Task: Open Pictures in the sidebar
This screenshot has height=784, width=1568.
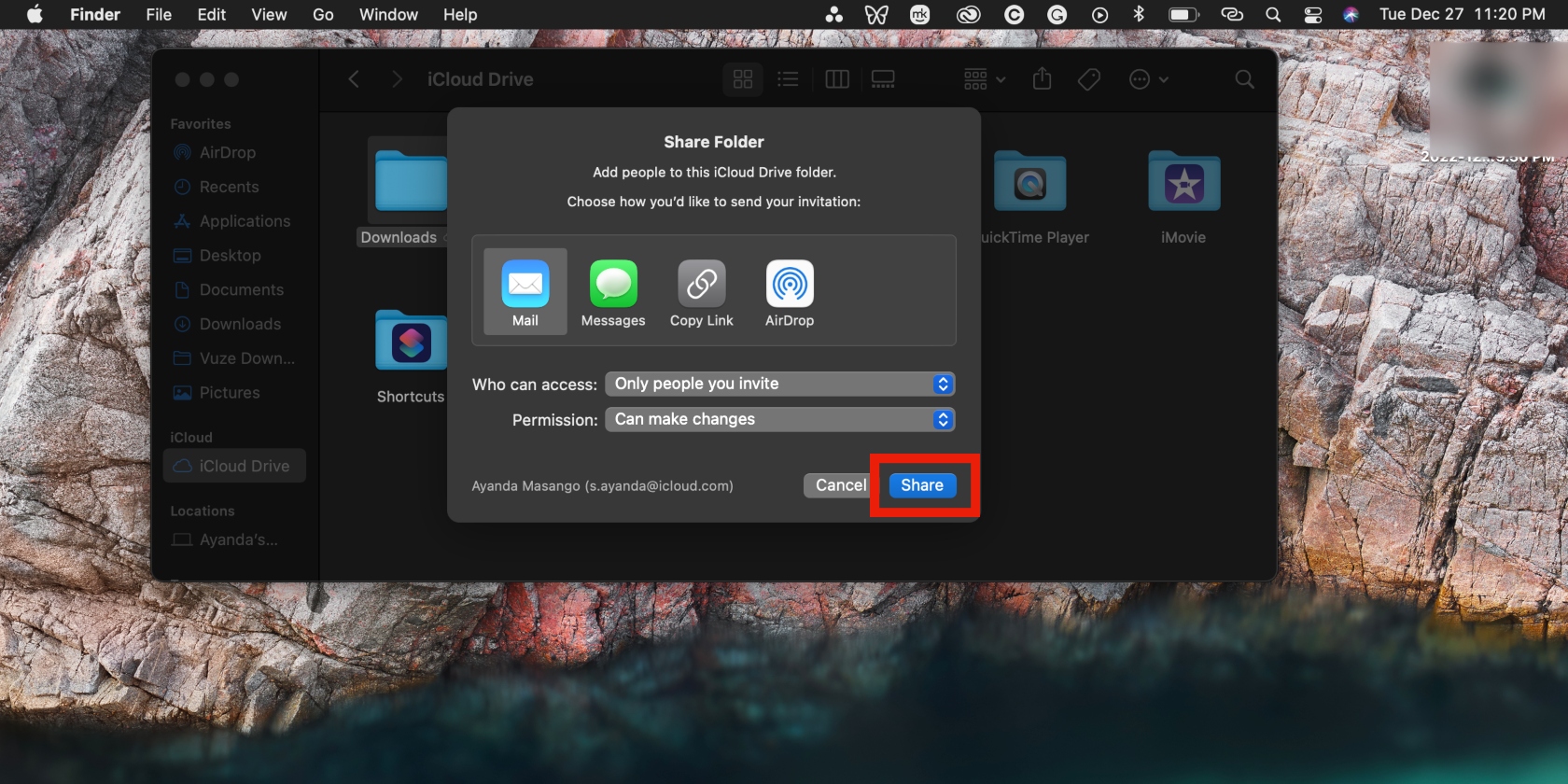Action: tap(217, 393)
